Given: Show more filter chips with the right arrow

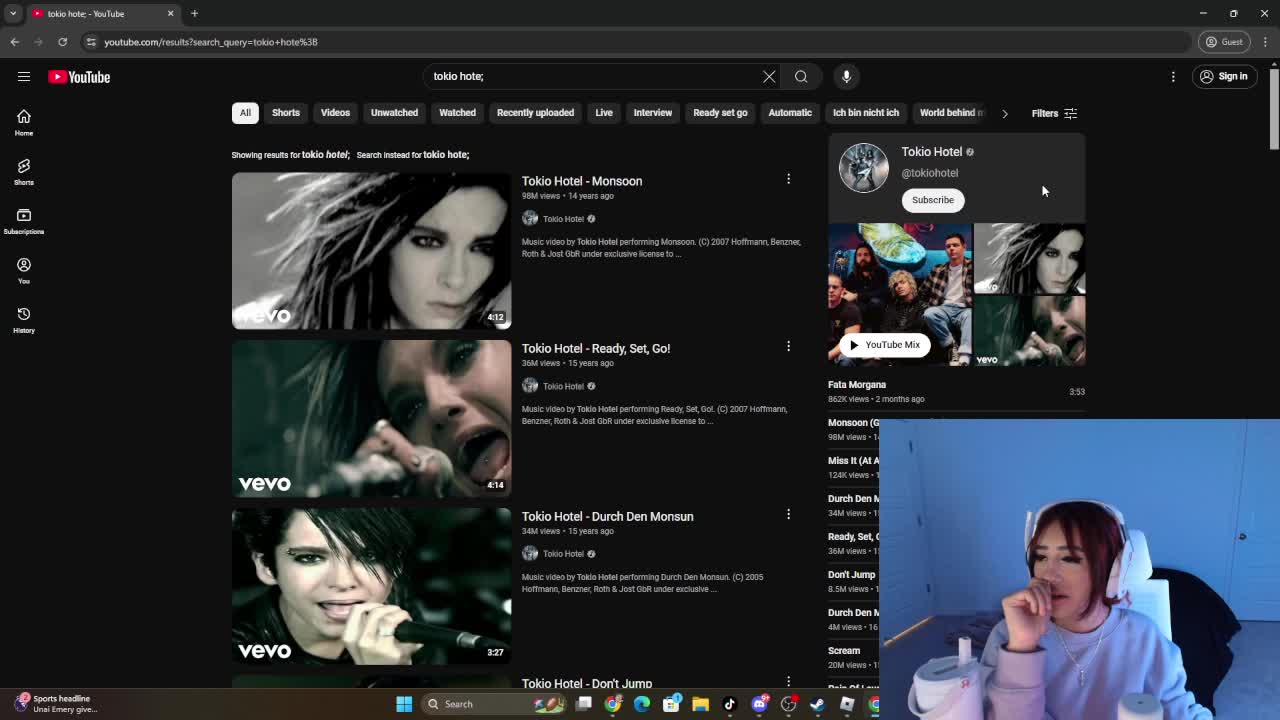Looking at the screenshot, I should [1005, 113].
